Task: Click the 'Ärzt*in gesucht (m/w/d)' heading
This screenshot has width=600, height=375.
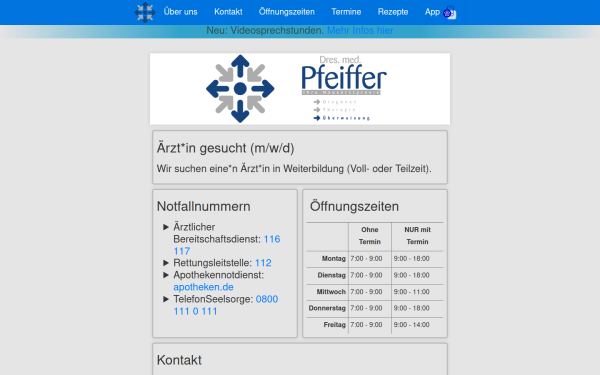Action: pyautogui.click(x=225, y=148)
